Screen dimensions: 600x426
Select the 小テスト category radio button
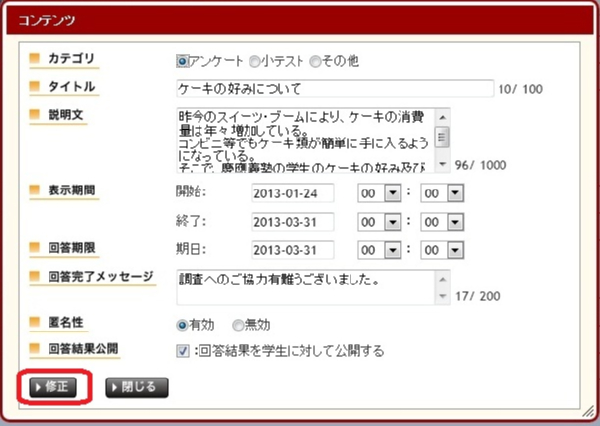(257, 62)
